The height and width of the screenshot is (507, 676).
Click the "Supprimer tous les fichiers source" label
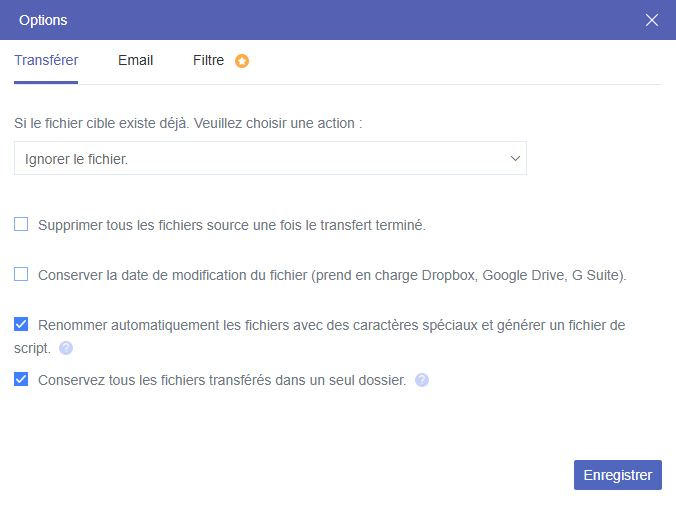click(x=232, y=226)
